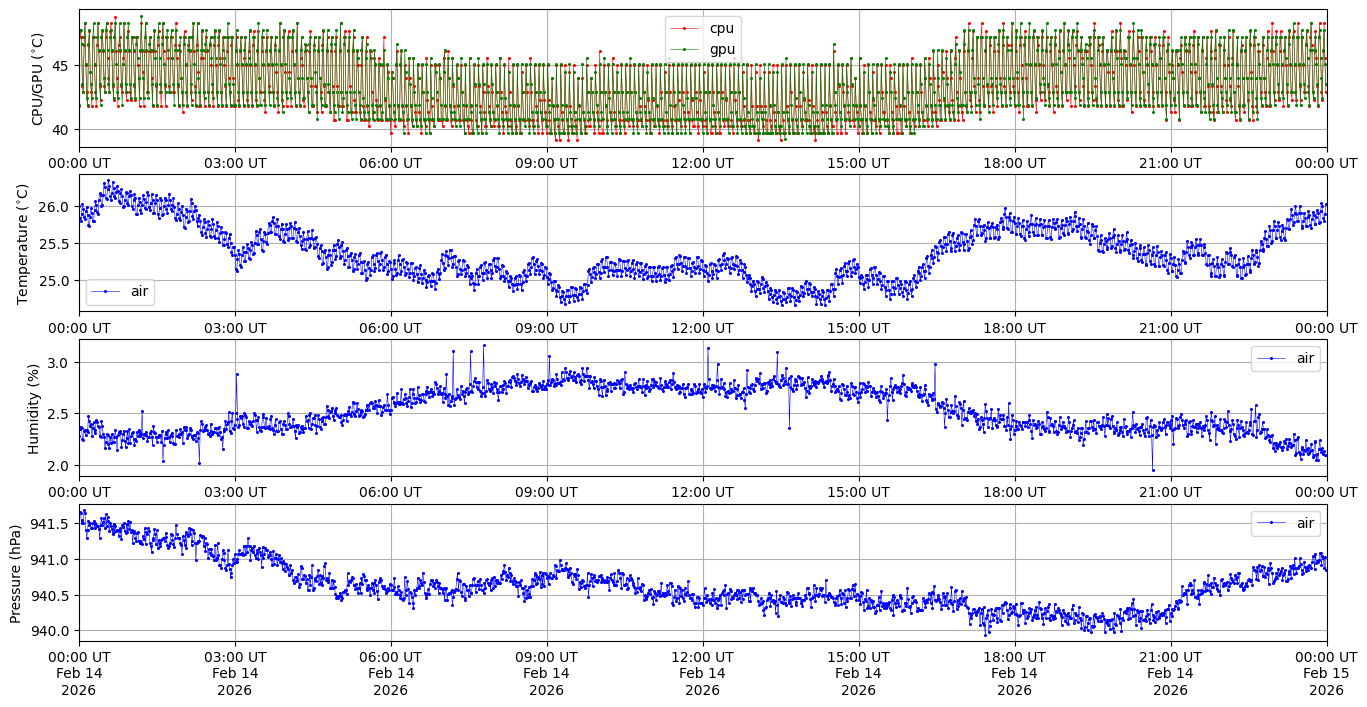Click the Temperature (°C) y-axis label
This screenshot has width=1367, height=707.
24,243
